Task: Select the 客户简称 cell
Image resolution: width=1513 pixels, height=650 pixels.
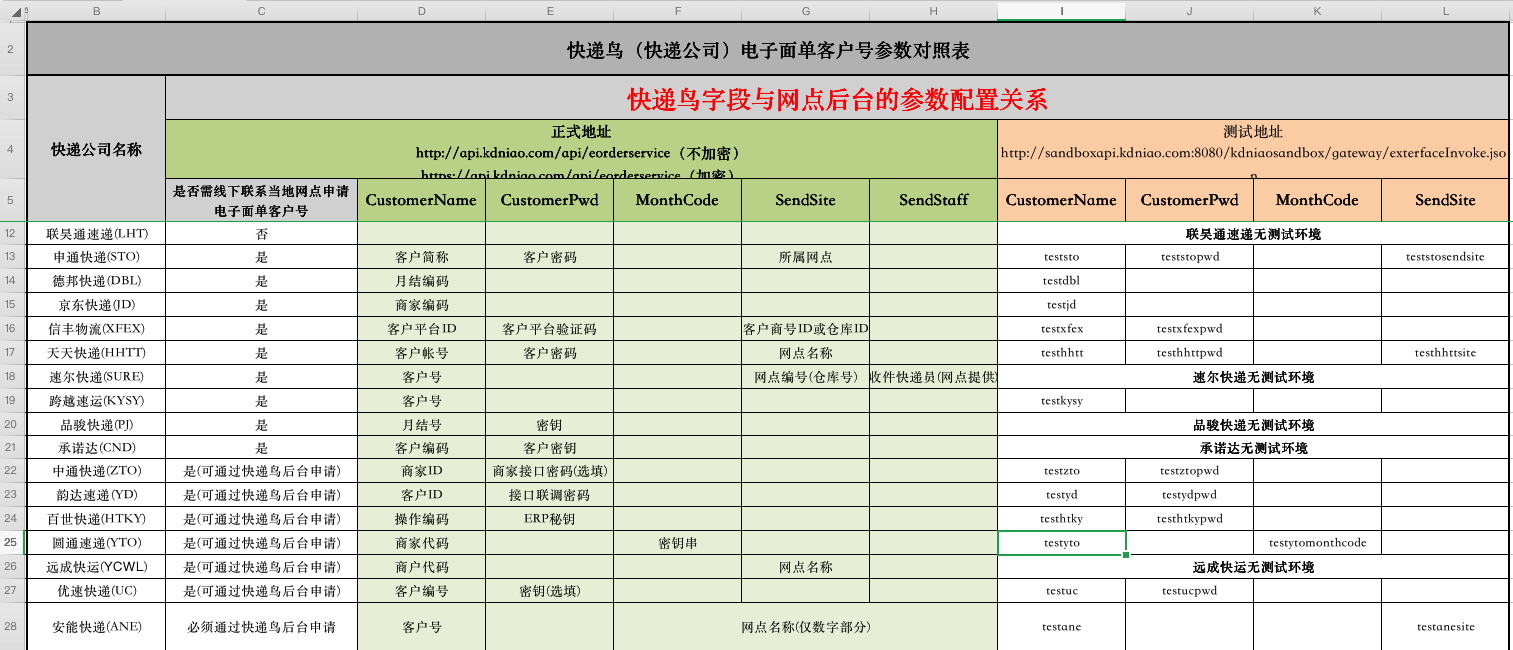Action: pyautogui.click(x=421, y=257)
